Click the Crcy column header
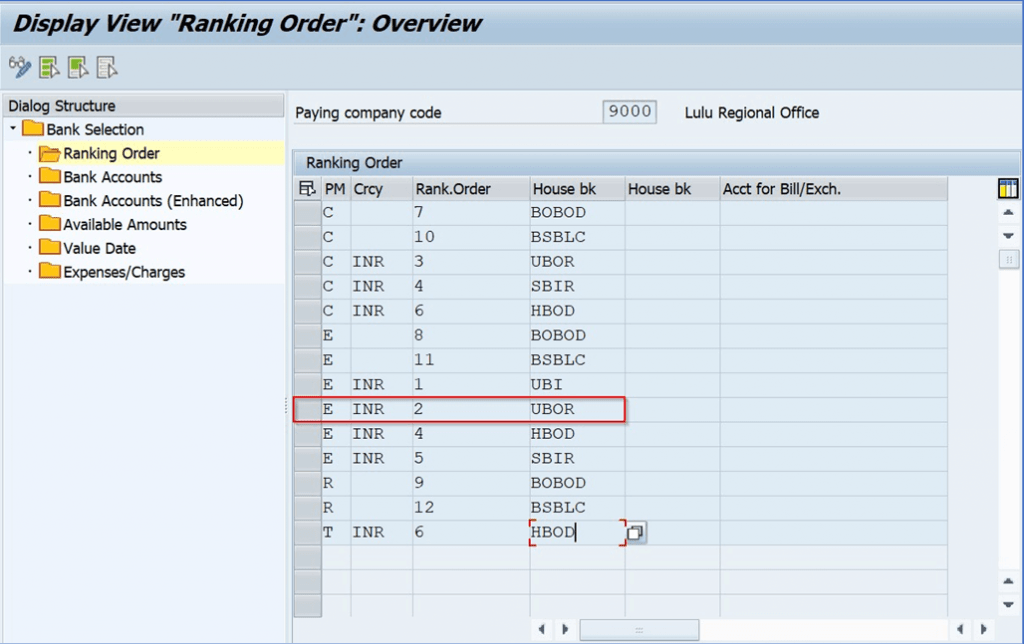Screen dimensions: 1024x644 tap(381, 189)
